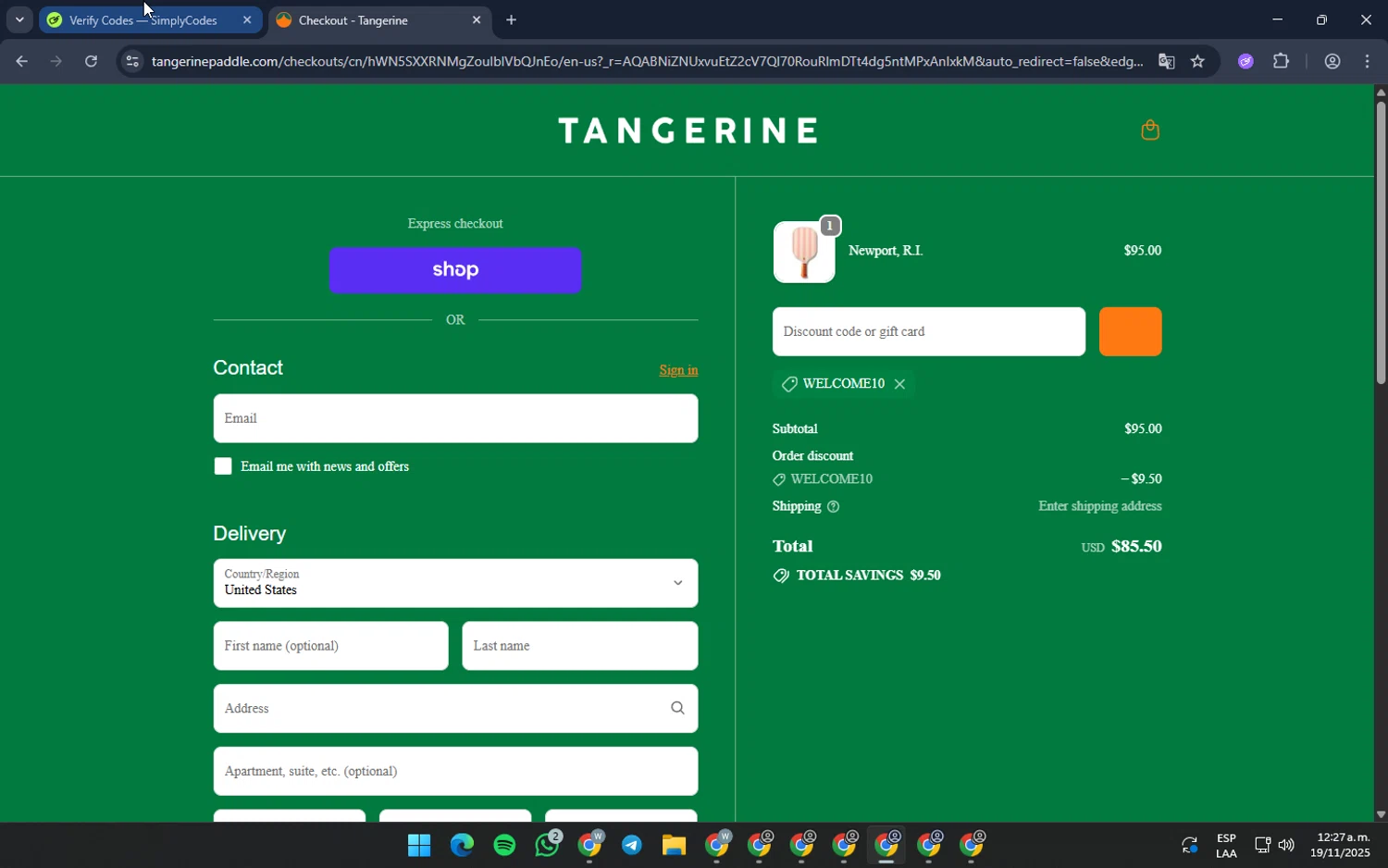The height and width of the screenshot is (868, 1388).
Task: View site information icon in address bar
Action: (132, 62)
